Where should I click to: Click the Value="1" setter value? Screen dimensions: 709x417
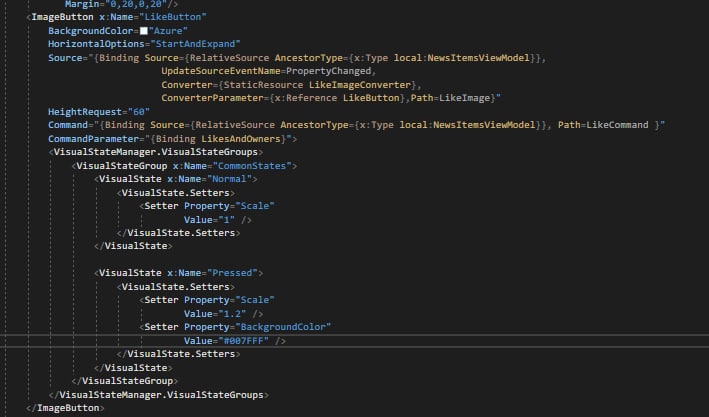(209, 220)
